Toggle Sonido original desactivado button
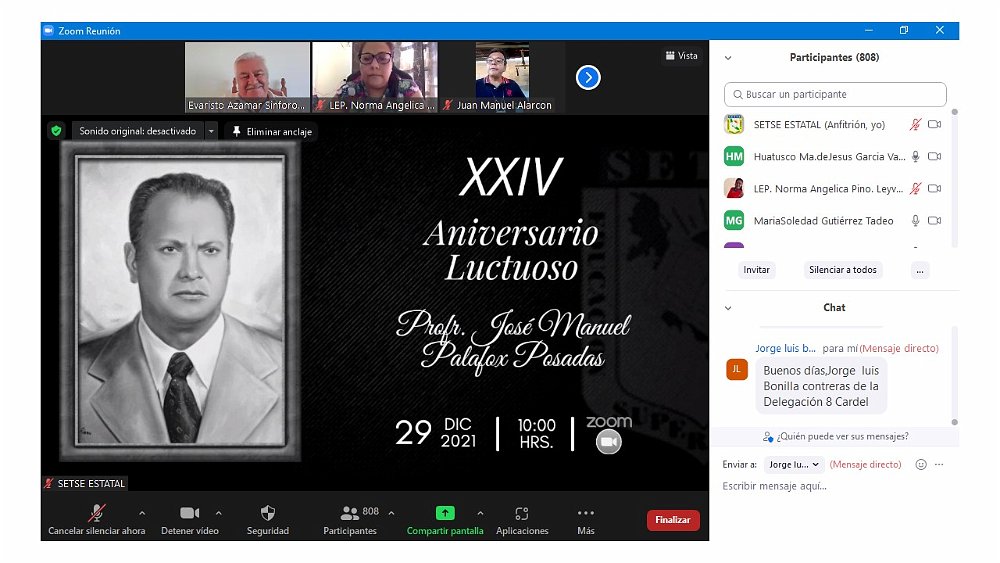 coord(137,131)
